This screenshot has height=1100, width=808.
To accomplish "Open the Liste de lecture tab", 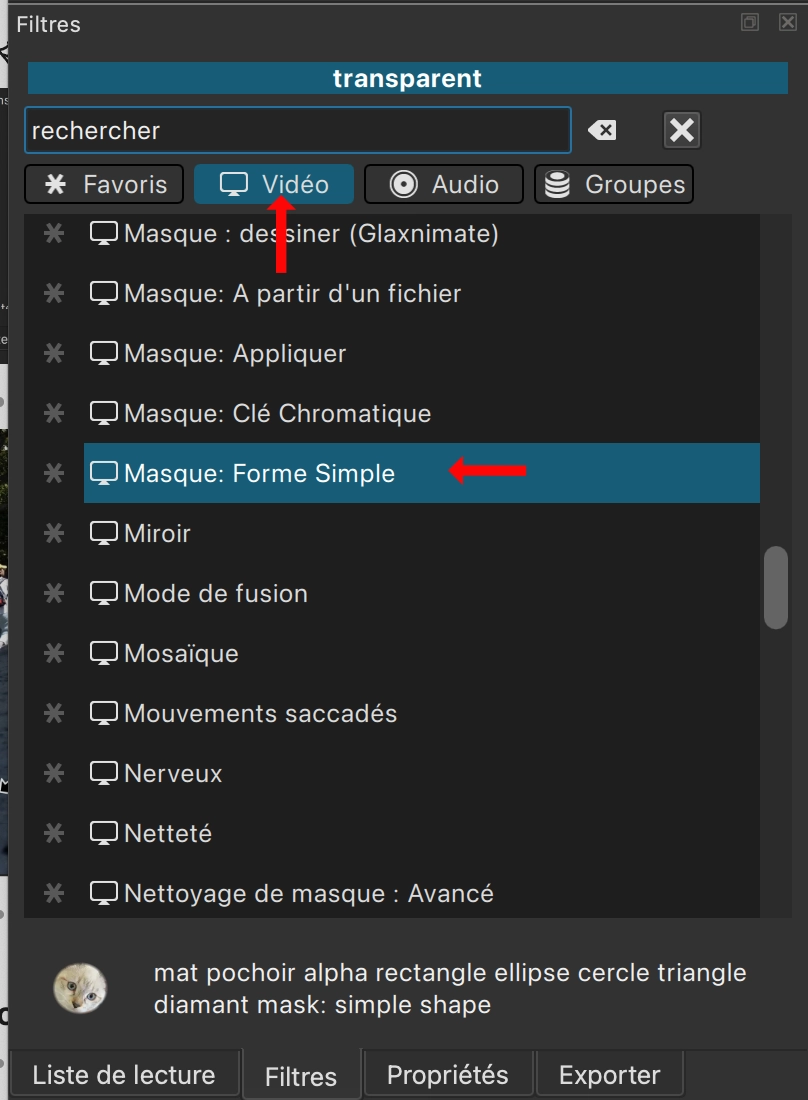I will click(x=124, y=1075).
